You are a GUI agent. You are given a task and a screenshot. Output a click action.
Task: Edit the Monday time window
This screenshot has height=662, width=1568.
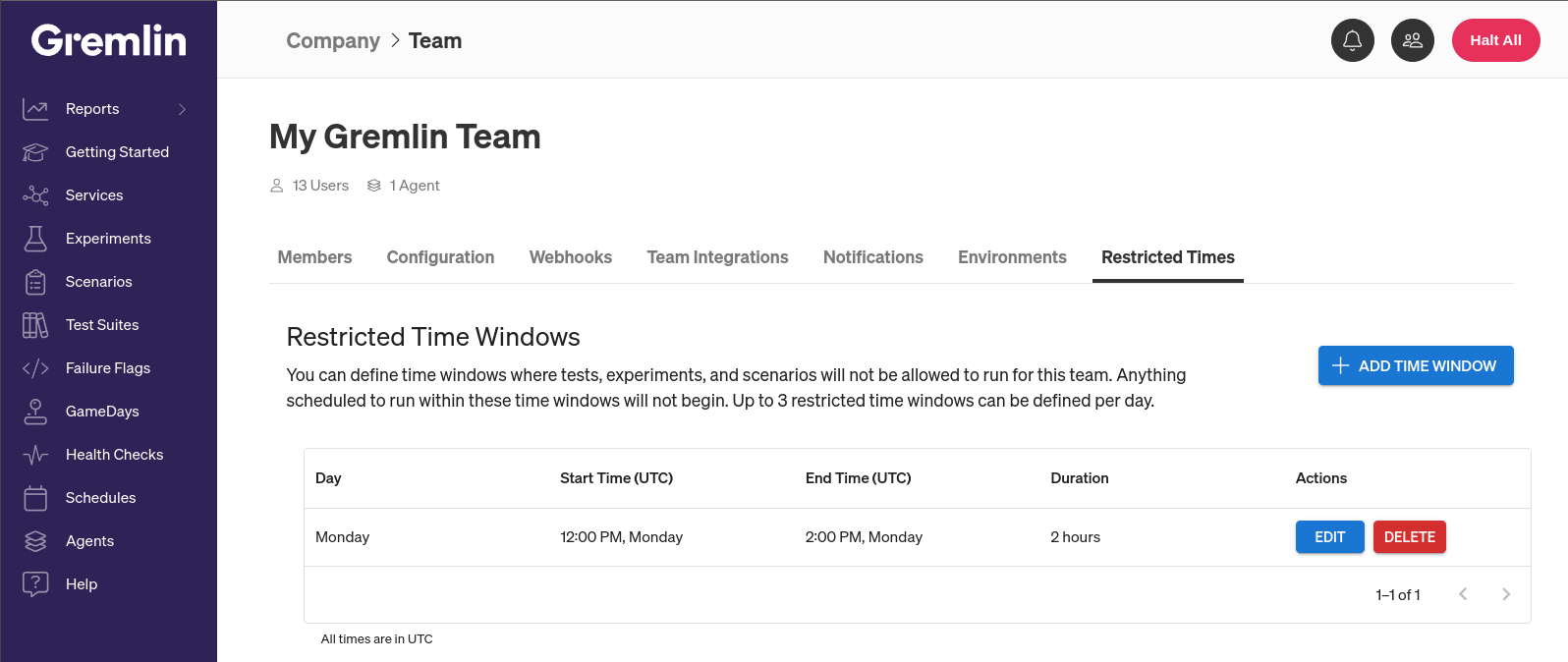coord(1329,537)
